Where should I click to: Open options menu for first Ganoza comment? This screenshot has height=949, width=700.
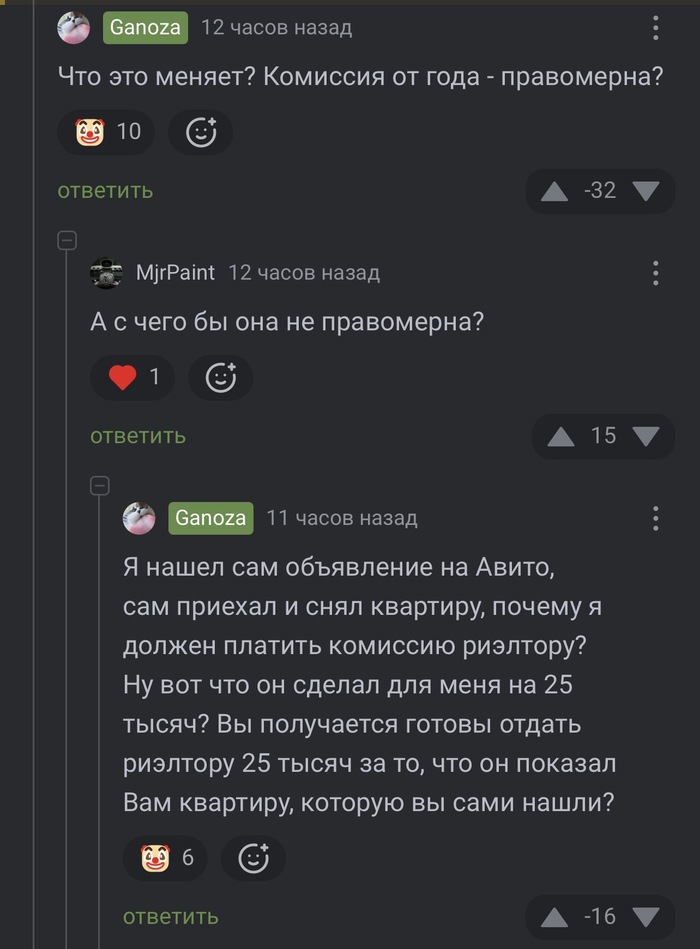pos(656,28)
